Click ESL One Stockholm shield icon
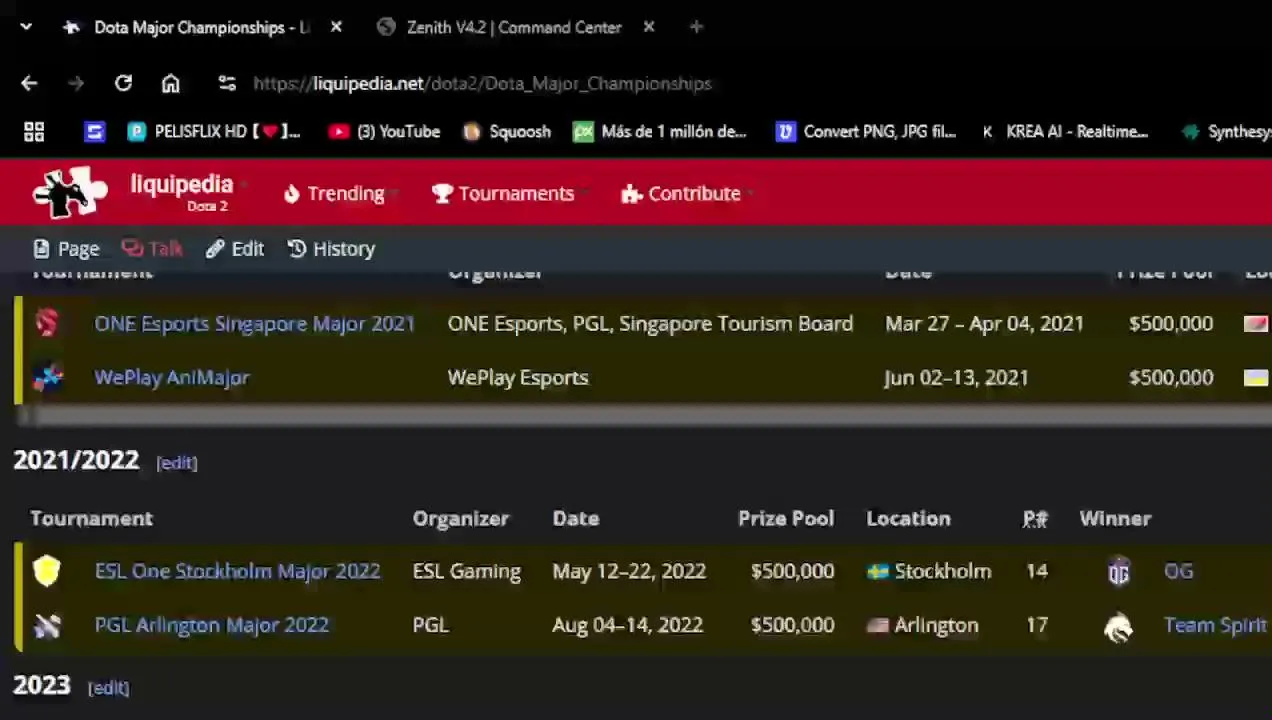 coord(47,571)
